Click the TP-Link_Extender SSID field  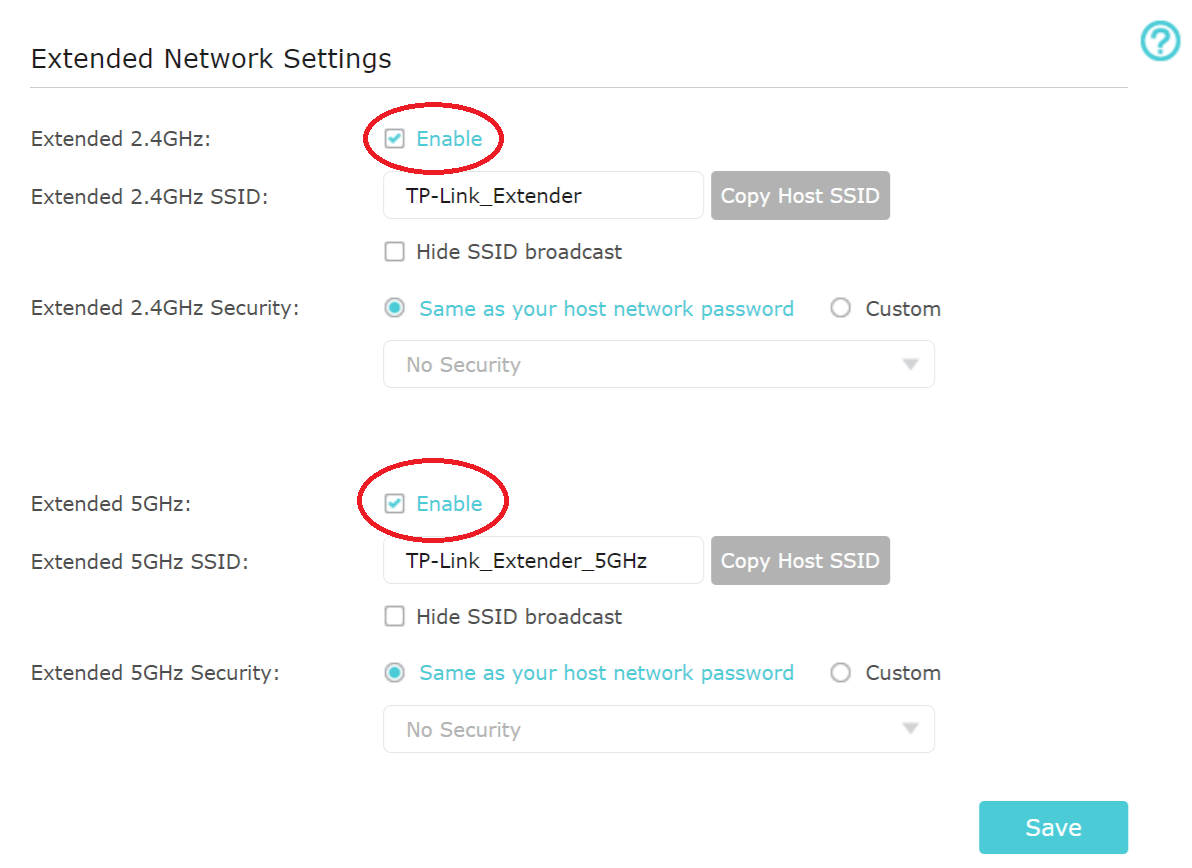tap(543, 196)
